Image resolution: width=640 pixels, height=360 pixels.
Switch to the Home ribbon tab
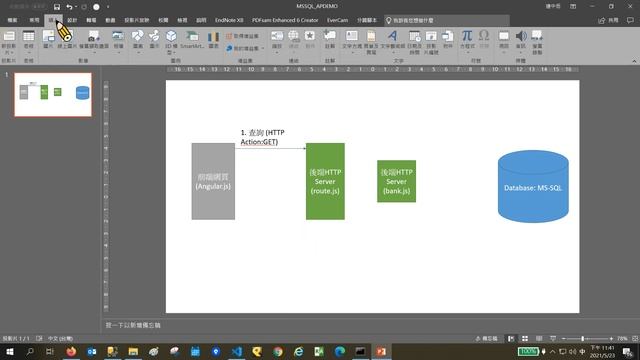[34, 20]
